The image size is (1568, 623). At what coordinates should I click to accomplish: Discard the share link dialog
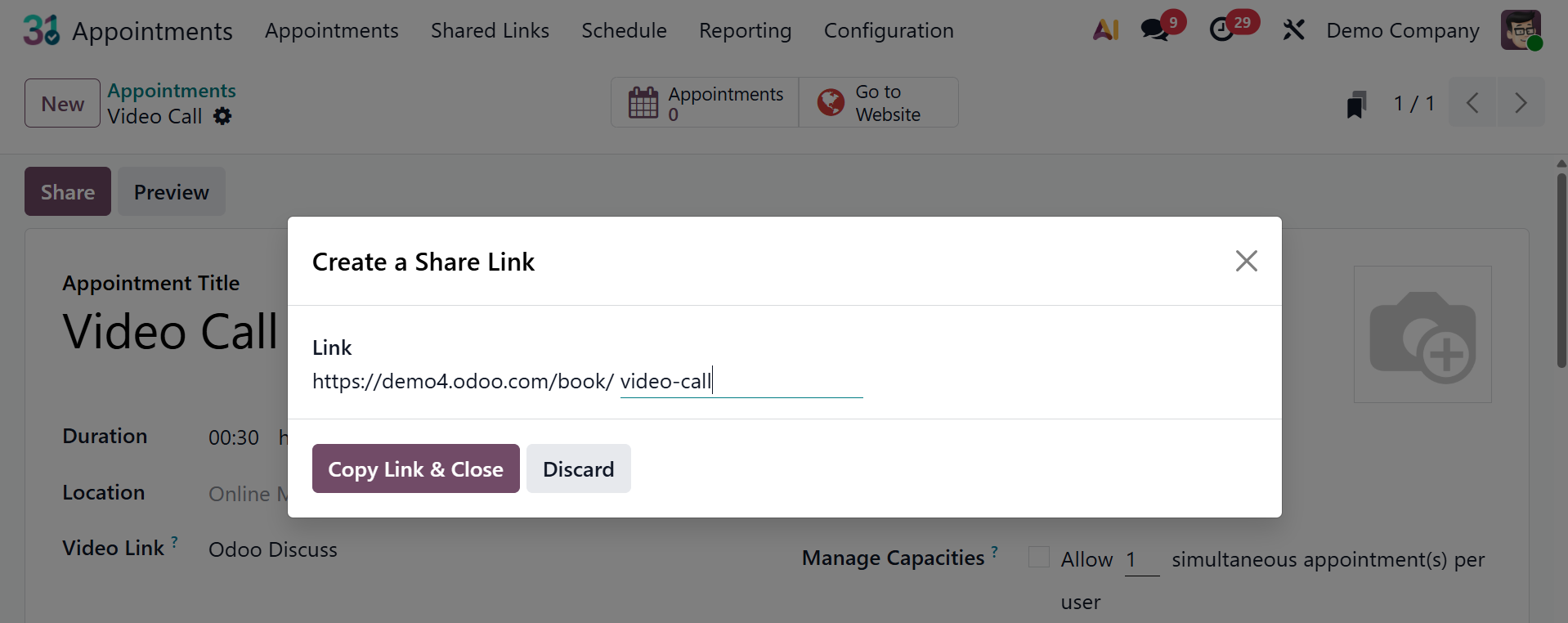[x=578, y=468]
